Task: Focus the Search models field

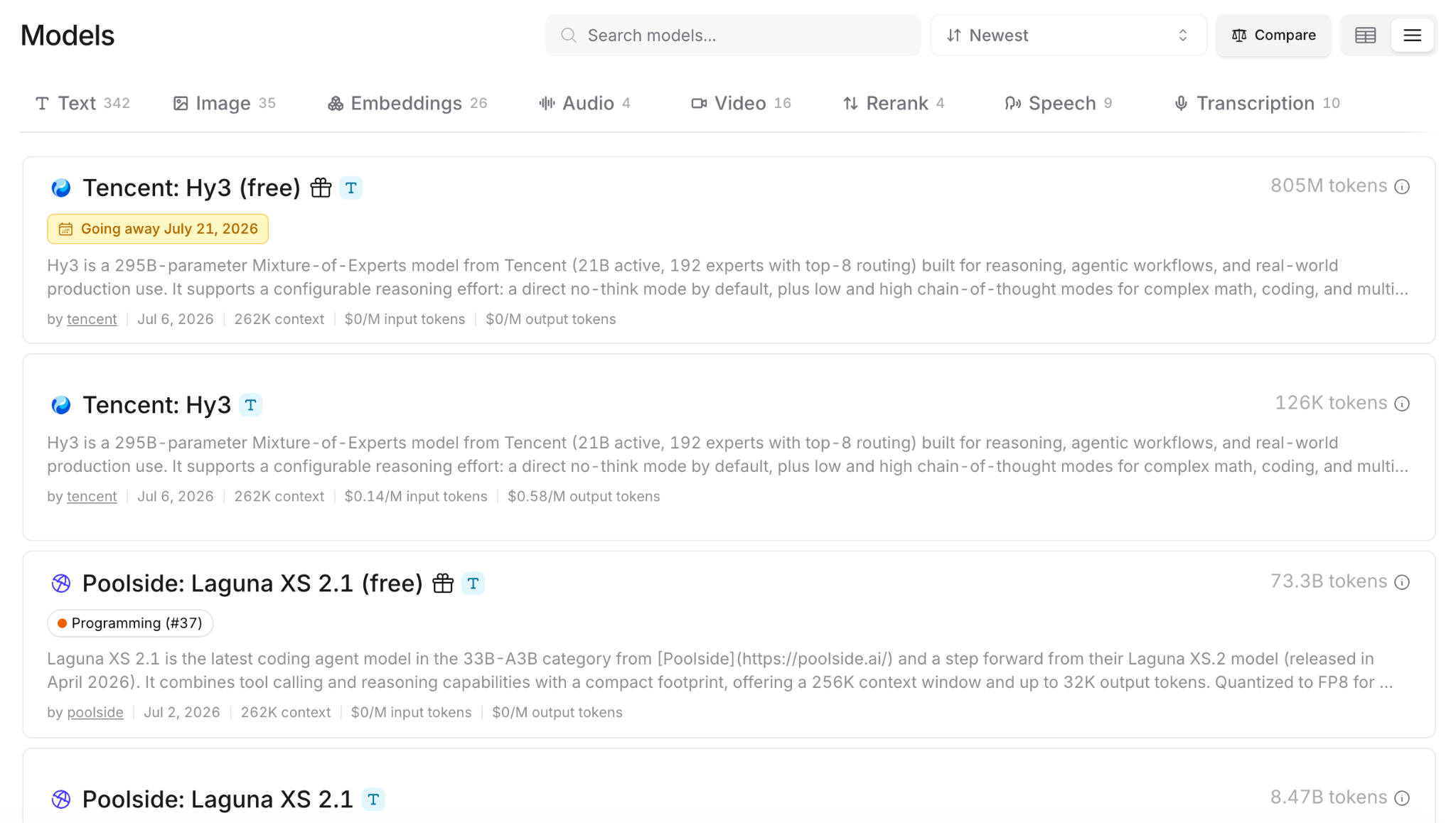Action: (x=733, y=35)
